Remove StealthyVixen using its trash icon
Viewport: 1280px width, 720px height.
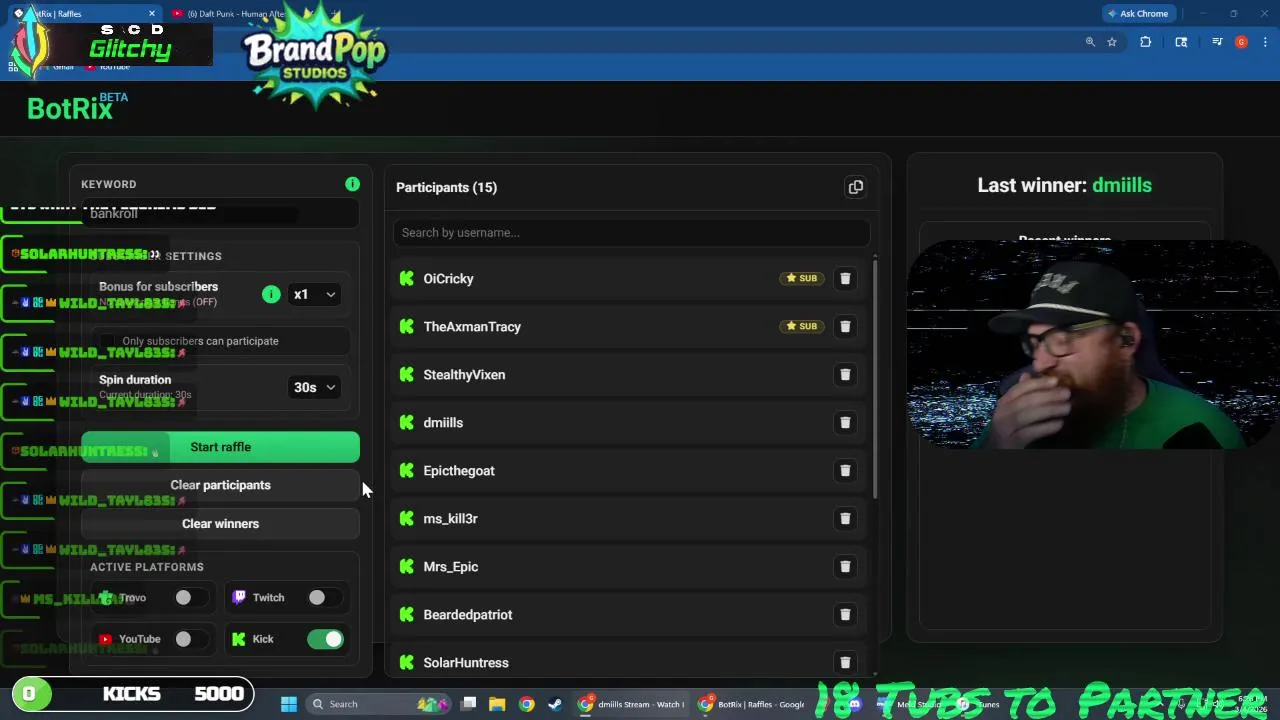pos(845,375)
